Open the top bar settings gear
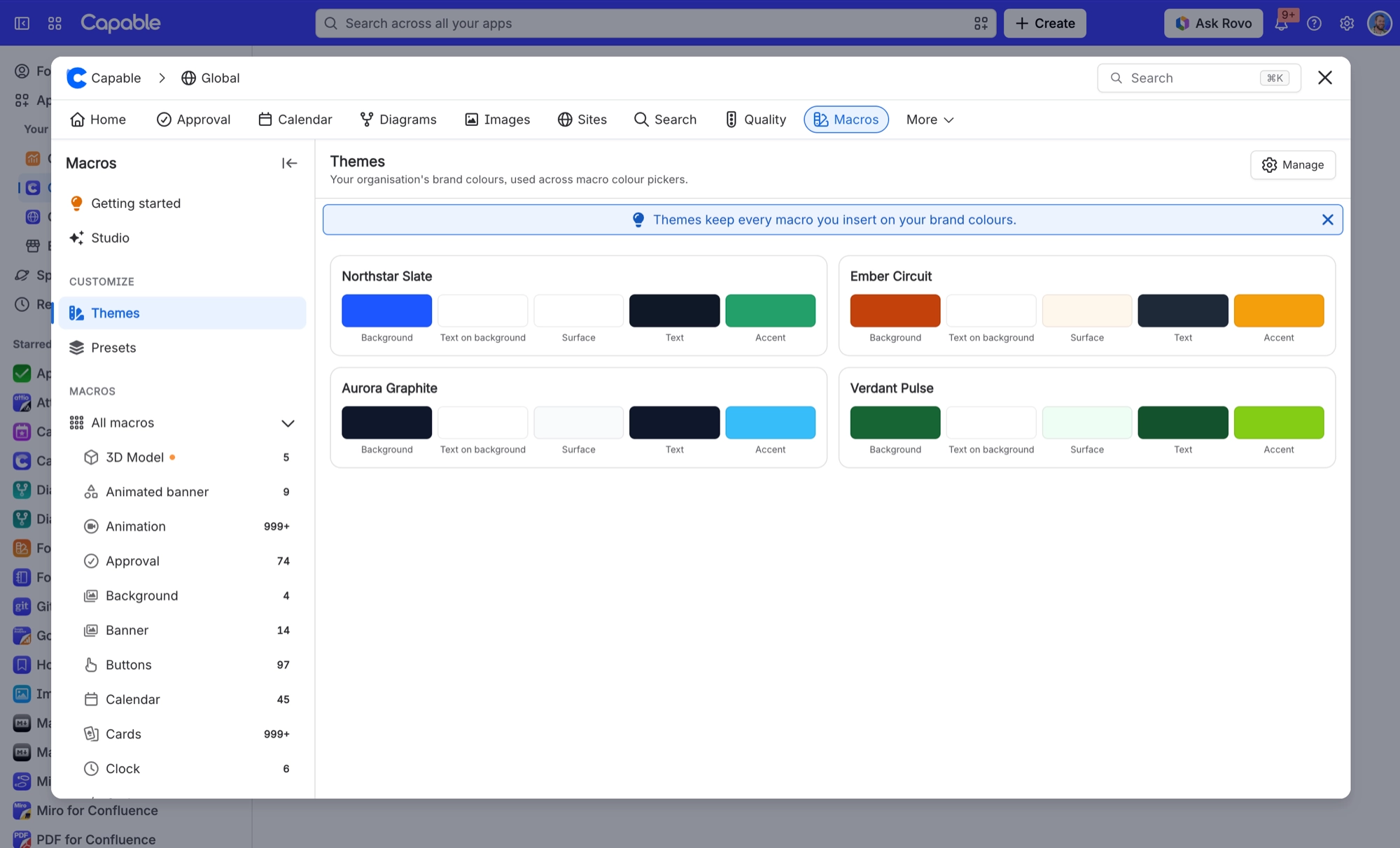 [x=1347, y=23]
